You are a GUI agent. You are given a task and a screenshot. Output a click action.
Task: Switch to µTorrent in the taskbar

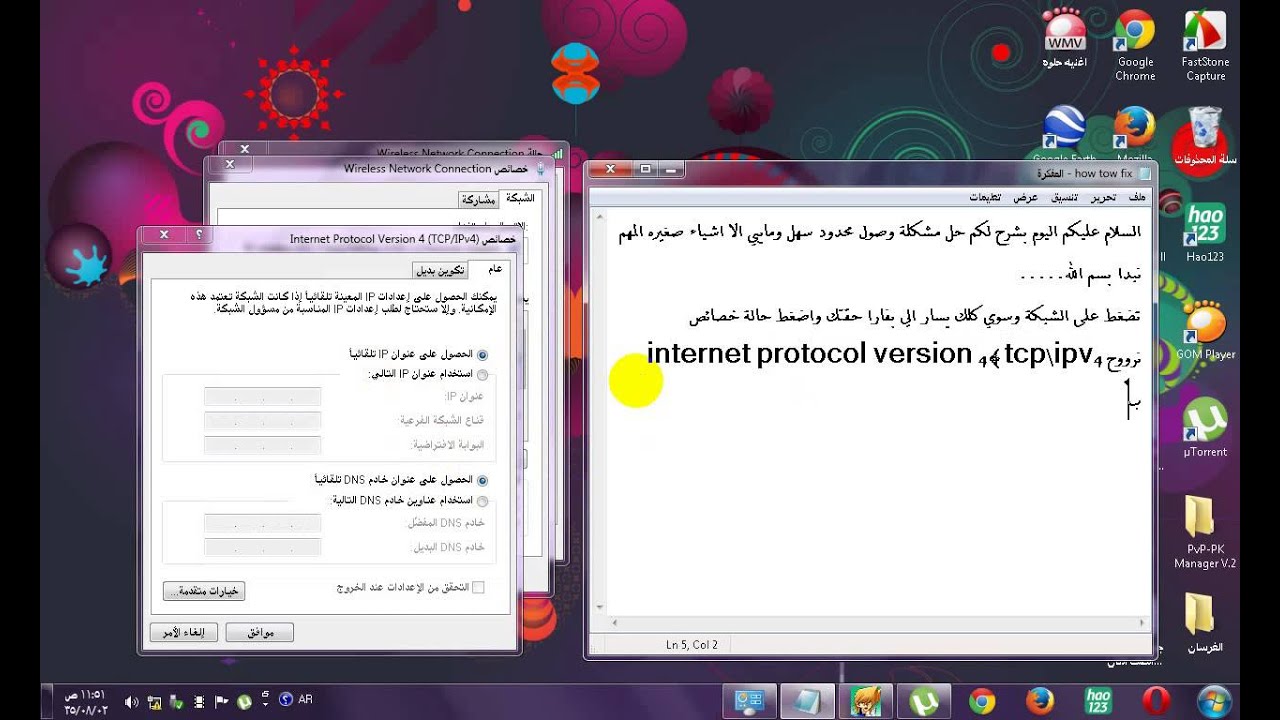click(924, 701)
